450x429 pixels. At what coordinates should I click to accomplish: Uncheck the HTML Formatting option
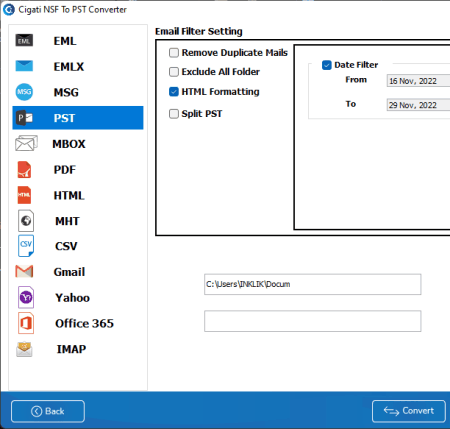[x=174, y=92]
